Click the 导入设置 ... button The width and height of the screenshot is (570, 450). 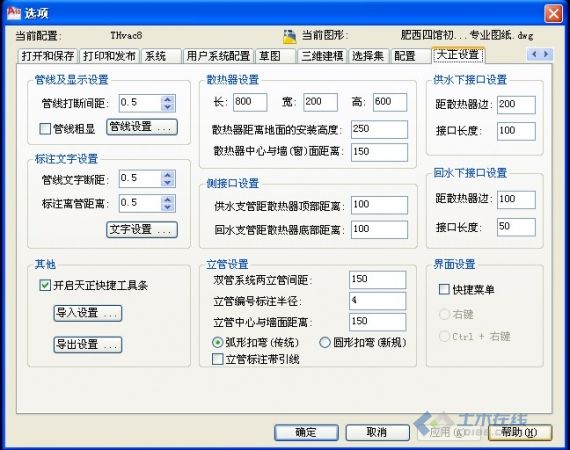88,313
